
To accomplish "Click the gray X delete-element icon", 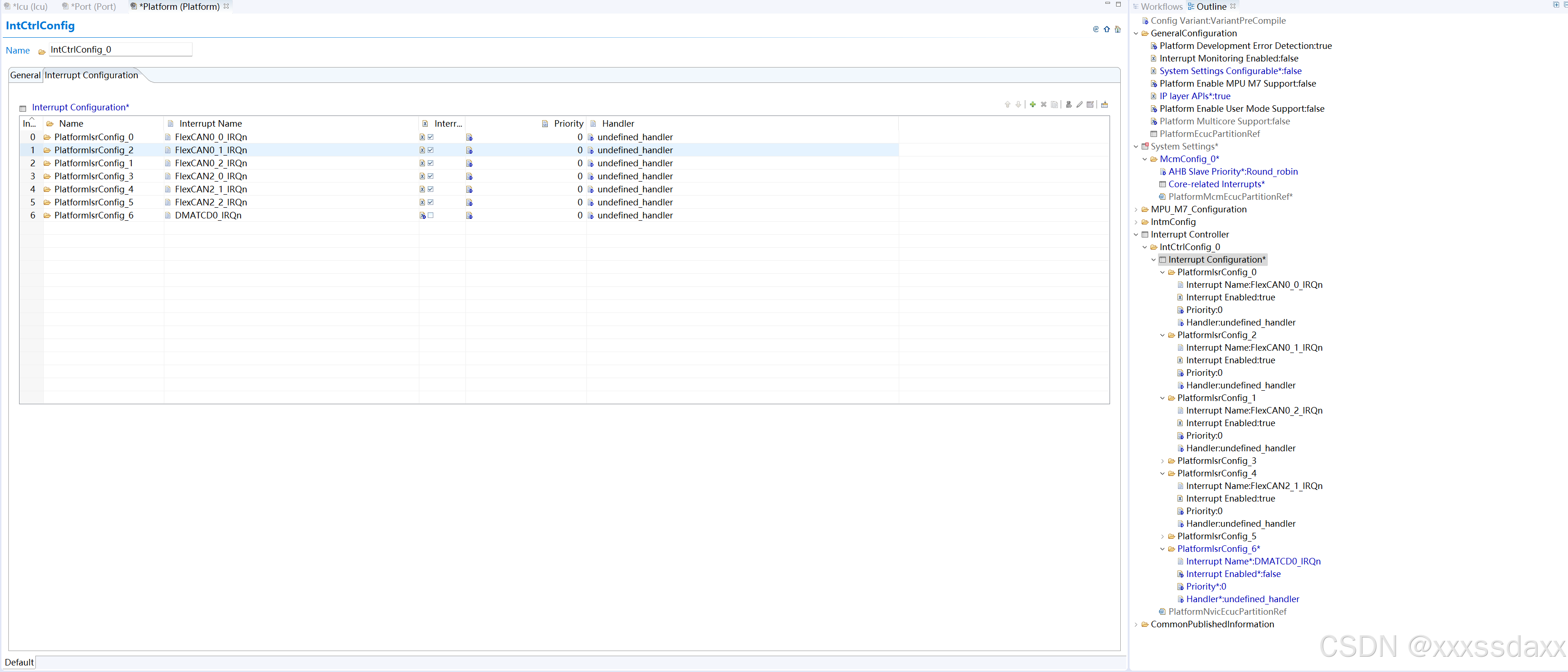I will [1044, 105].
